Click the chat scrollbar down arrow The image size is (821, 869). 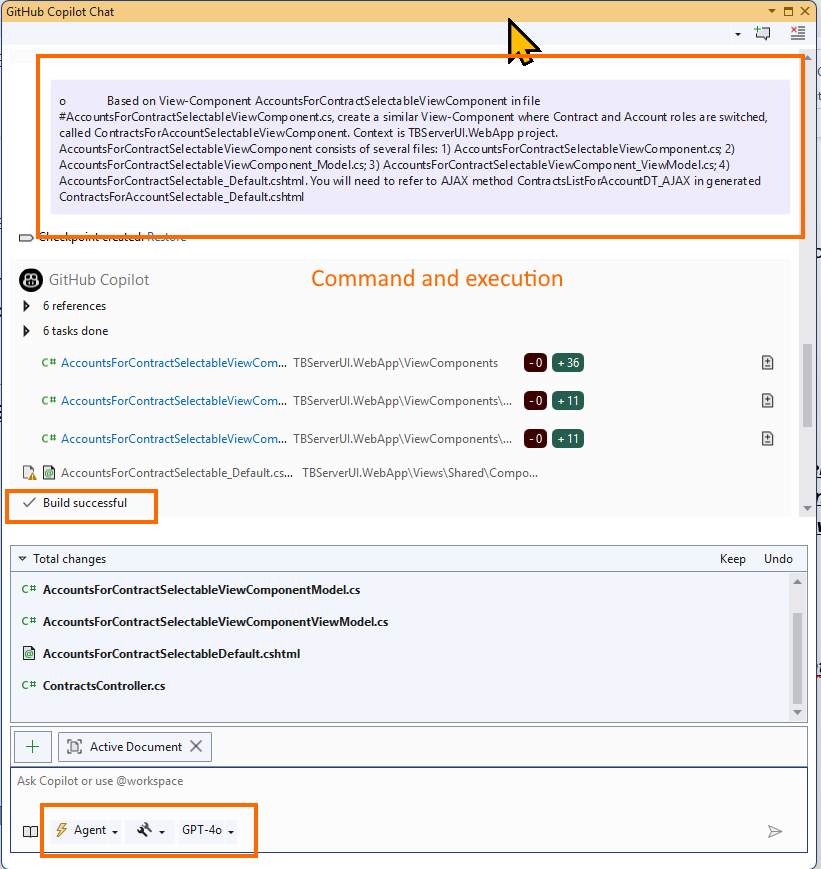point(807,508)
